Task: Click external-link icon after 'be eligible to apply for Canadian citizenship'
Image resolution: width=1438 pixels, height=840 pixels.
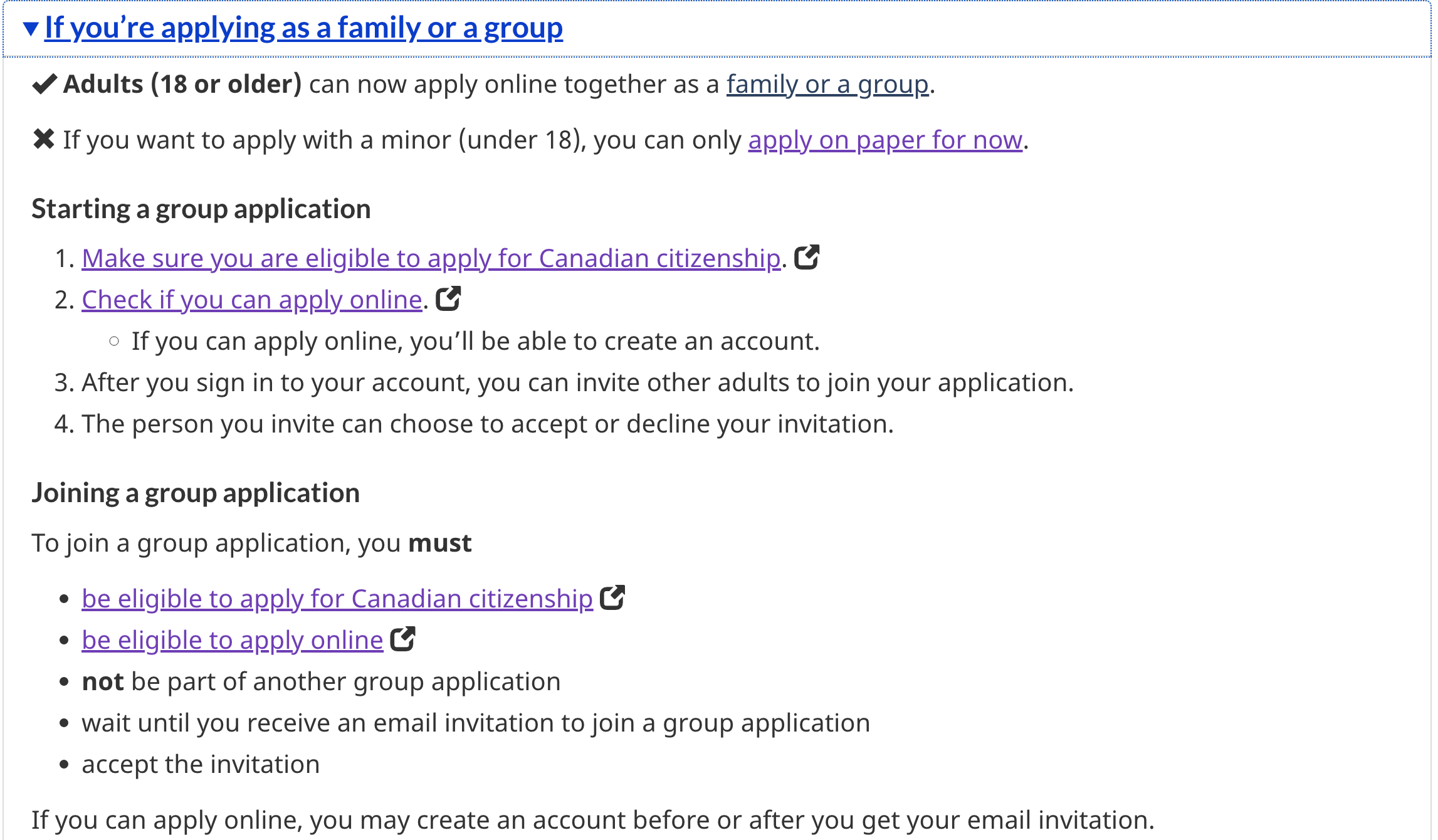Action: click(x=612, y=597)
